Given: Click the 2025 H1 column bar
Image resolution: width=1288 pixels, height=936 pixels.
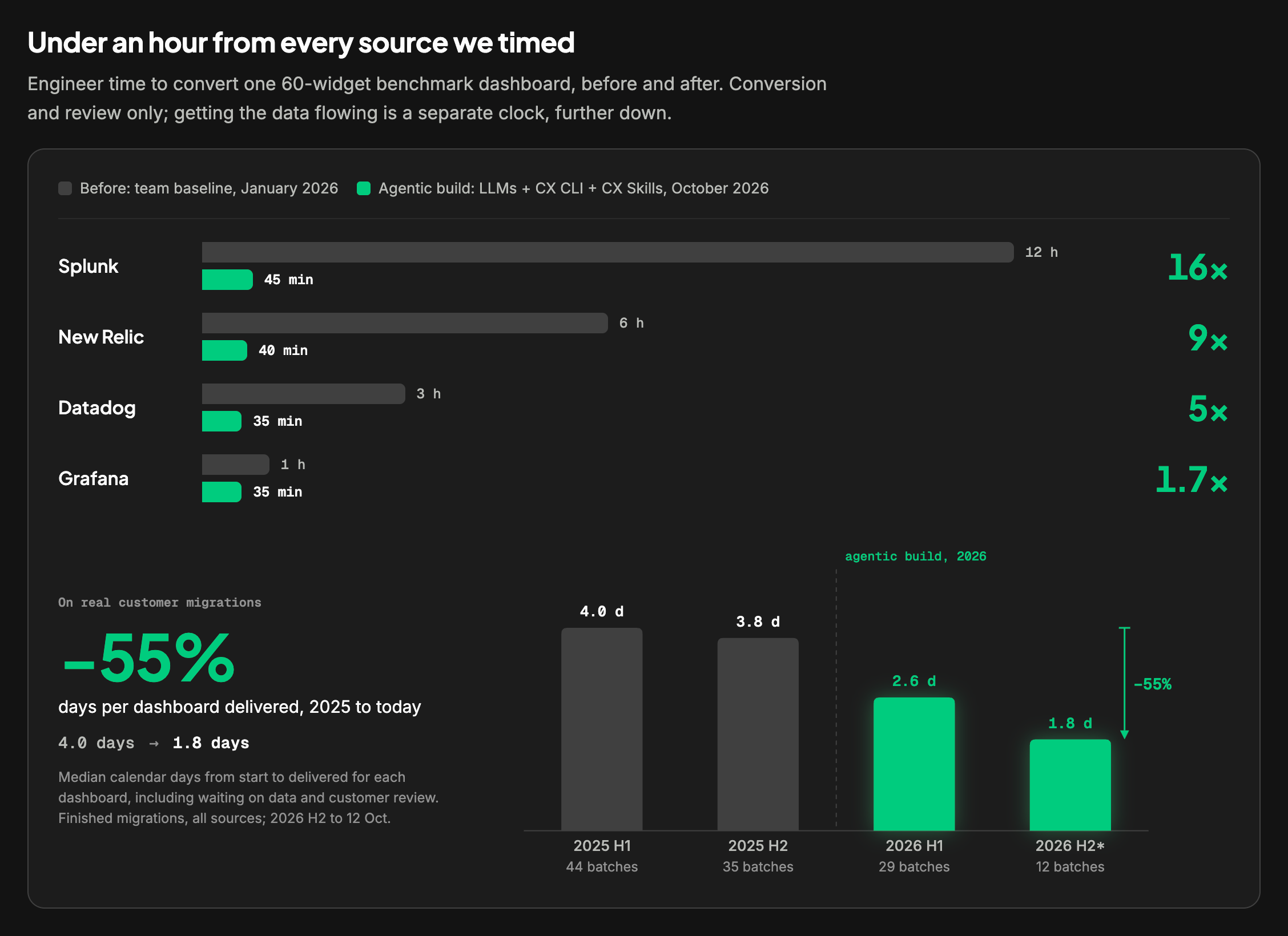Looking at the screenshot, I should pyautogui.click(x=602, y=729).
